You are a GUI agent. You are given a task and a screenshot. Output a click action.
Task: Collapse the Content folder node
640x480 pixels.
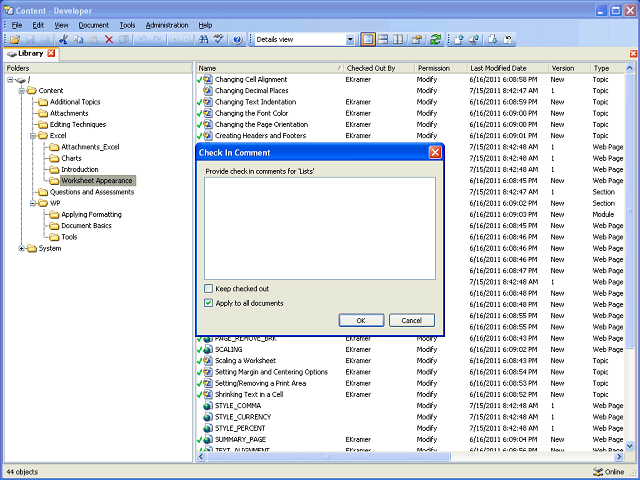pos(22,91)
